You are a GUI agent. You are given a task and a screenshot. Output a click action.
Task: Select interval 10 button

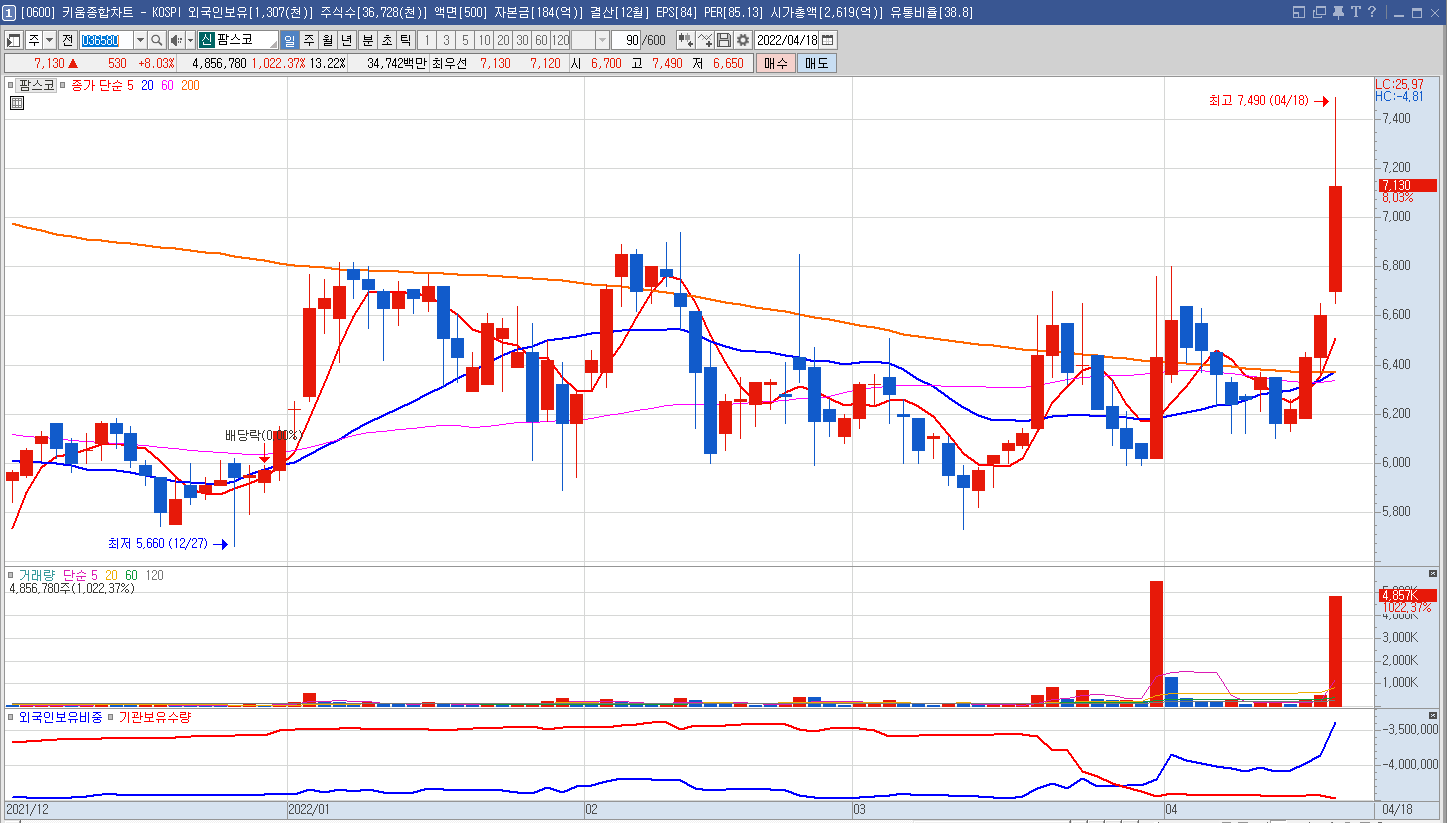pyautogui.click(x=484, y=40)
